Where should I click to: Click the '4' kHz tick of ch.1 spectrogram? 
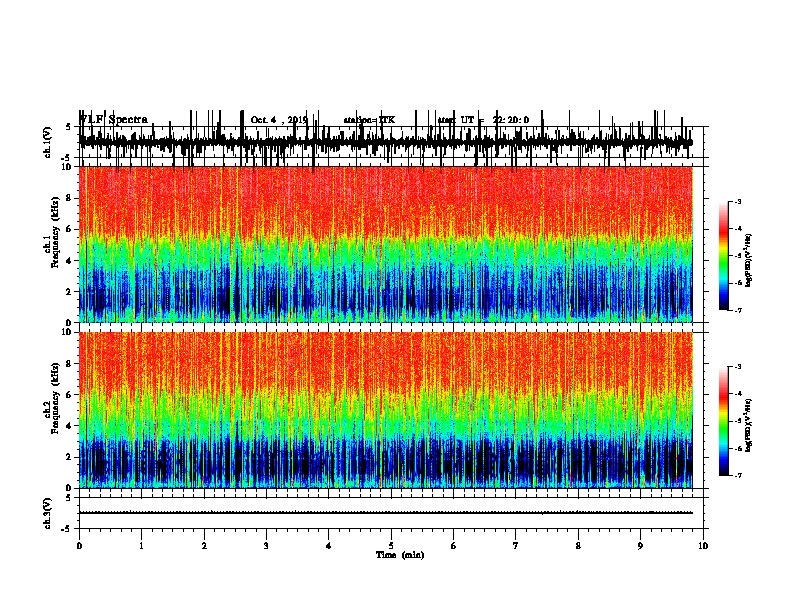[69, 261]
